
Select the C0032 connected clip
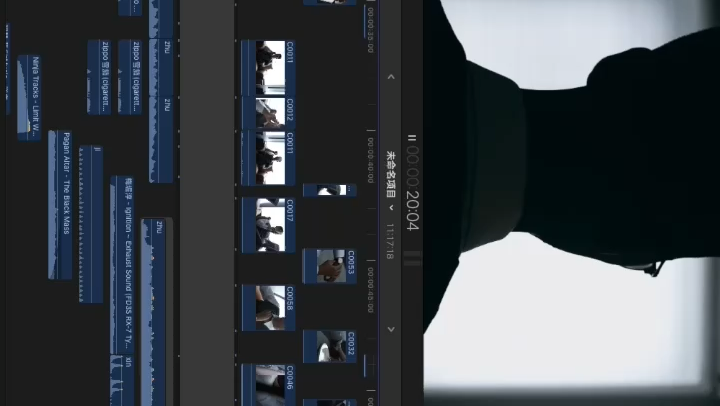pyautogui.click(x=330, y=346)
